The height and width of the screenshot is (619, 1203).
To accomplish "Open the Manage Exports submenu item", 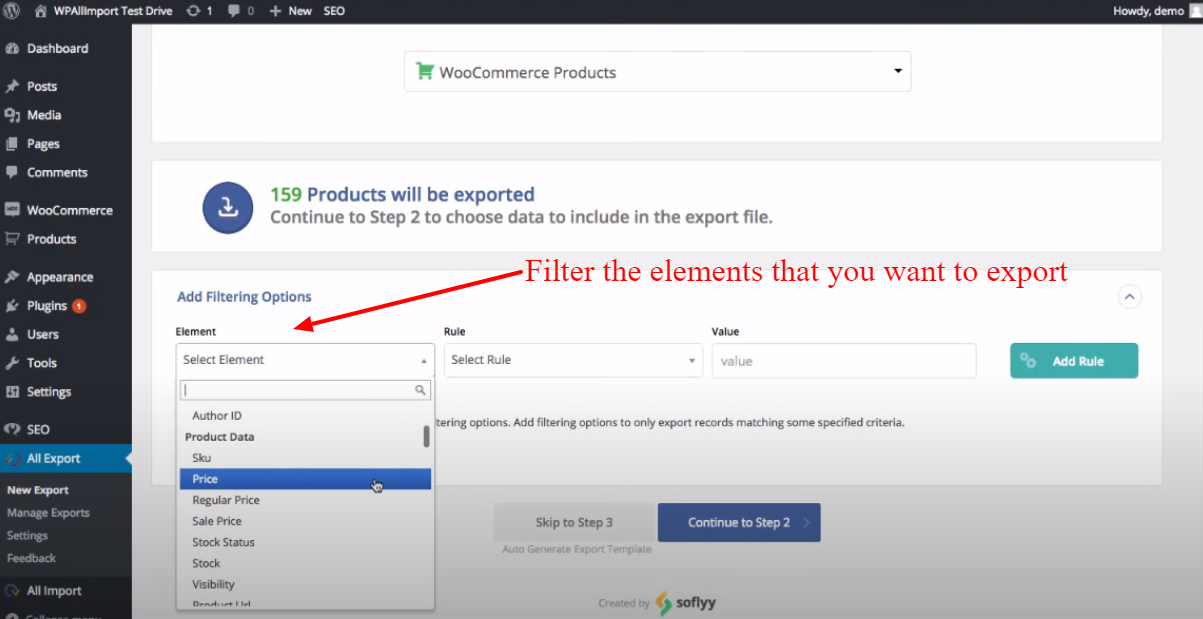I will click(48, 513).
